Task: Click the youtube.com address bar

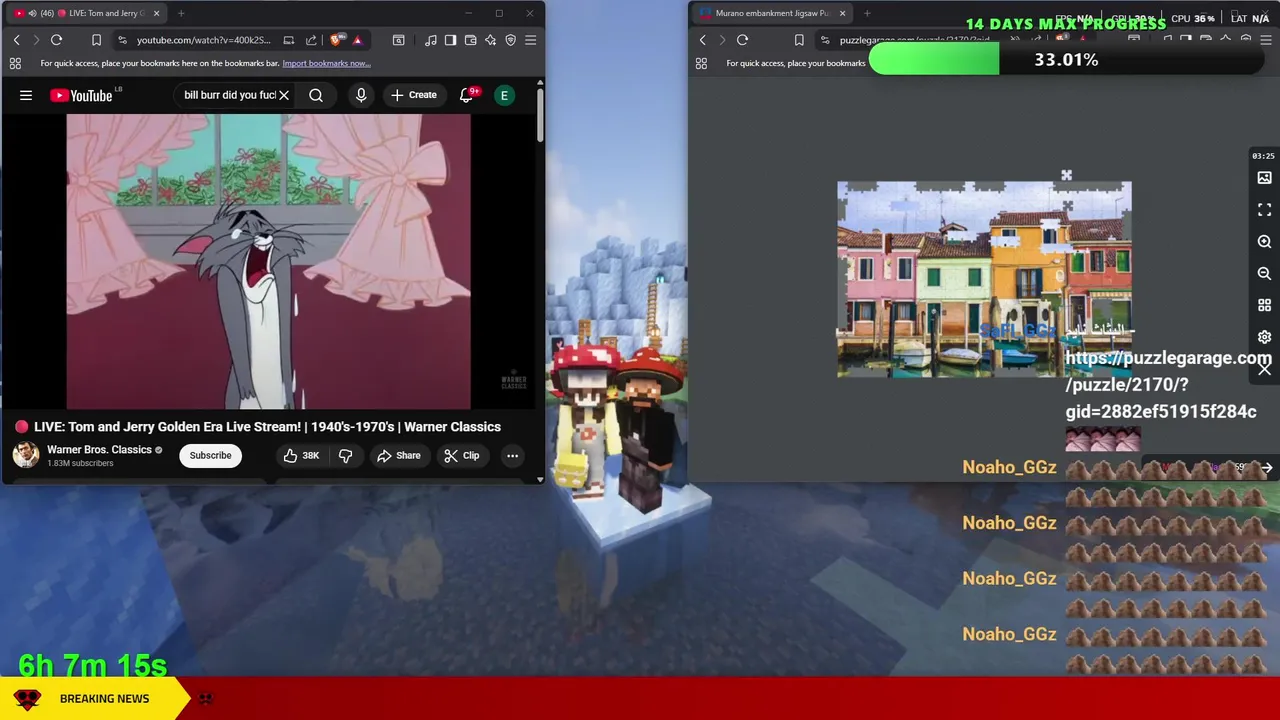Action: click(x=204, y=40)
